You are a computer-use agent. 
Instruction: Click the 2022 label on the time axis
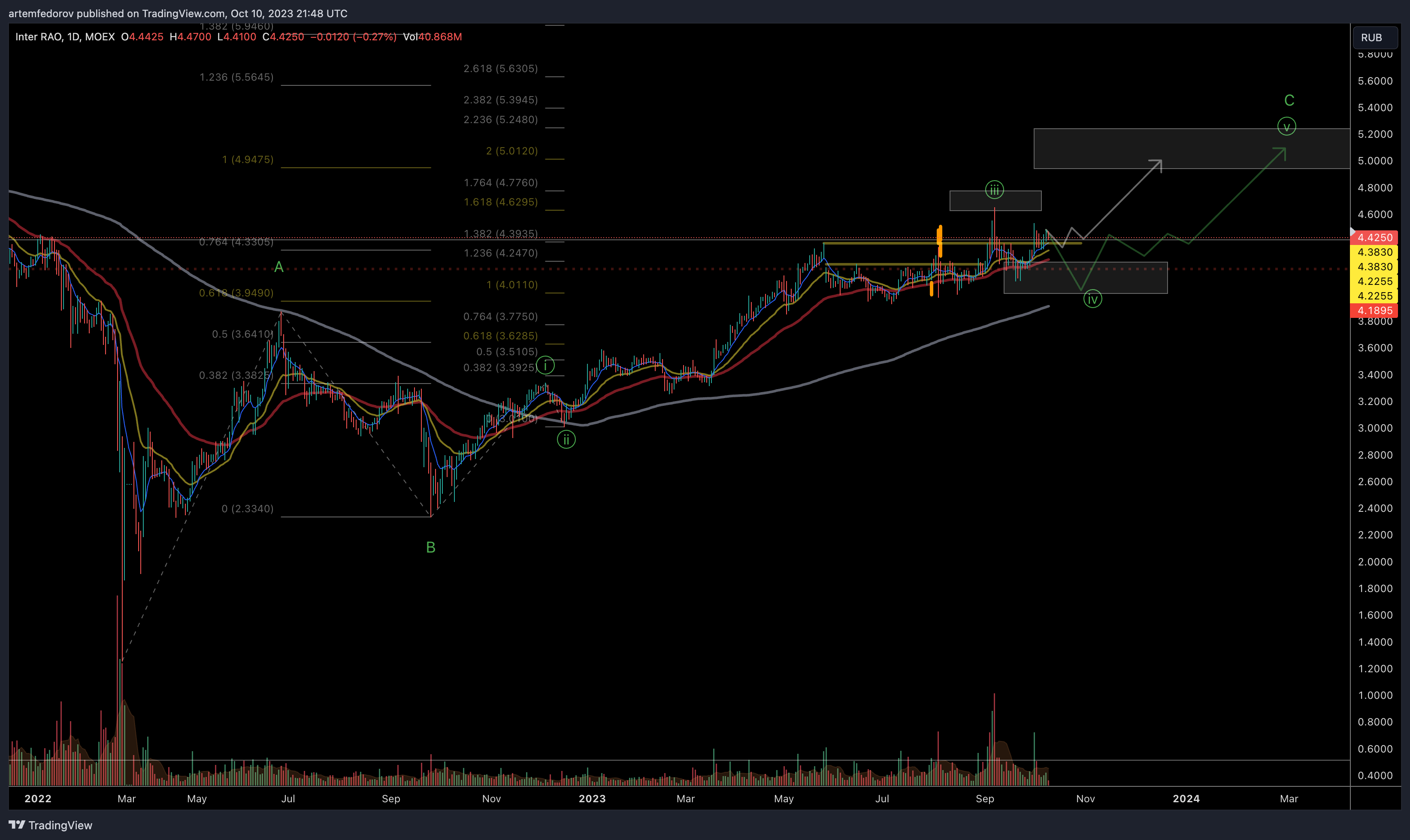coord(38,799)
